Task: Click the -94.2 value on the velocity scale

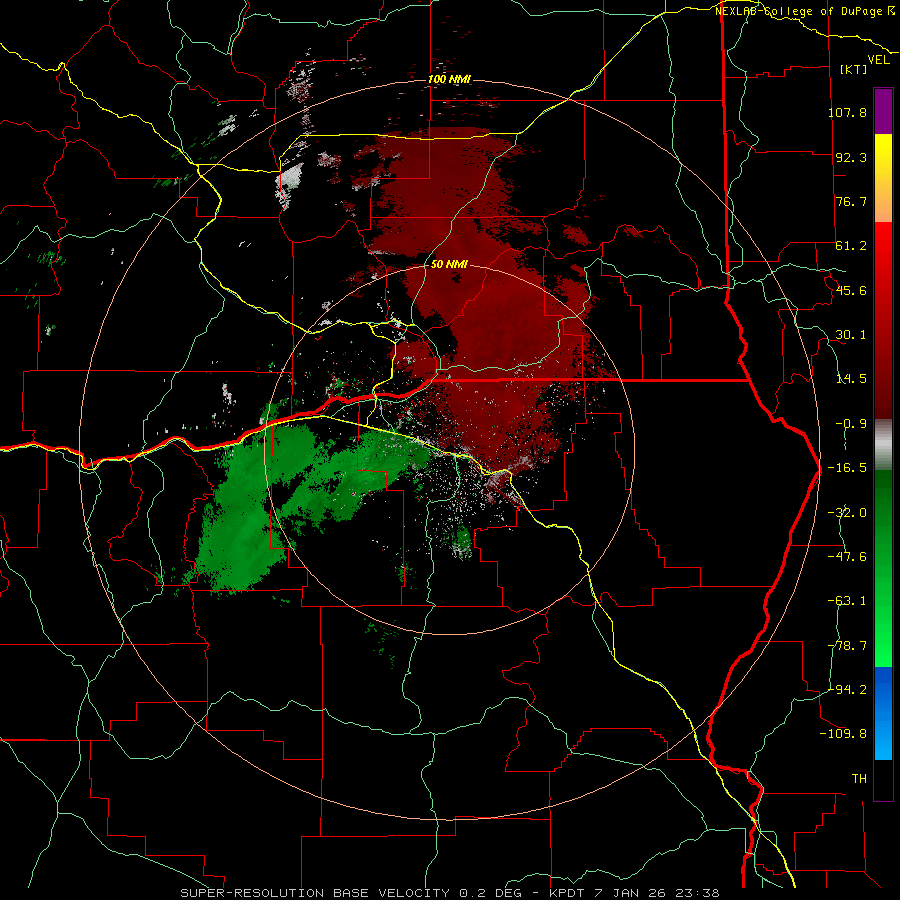Action: coord(847,689)
